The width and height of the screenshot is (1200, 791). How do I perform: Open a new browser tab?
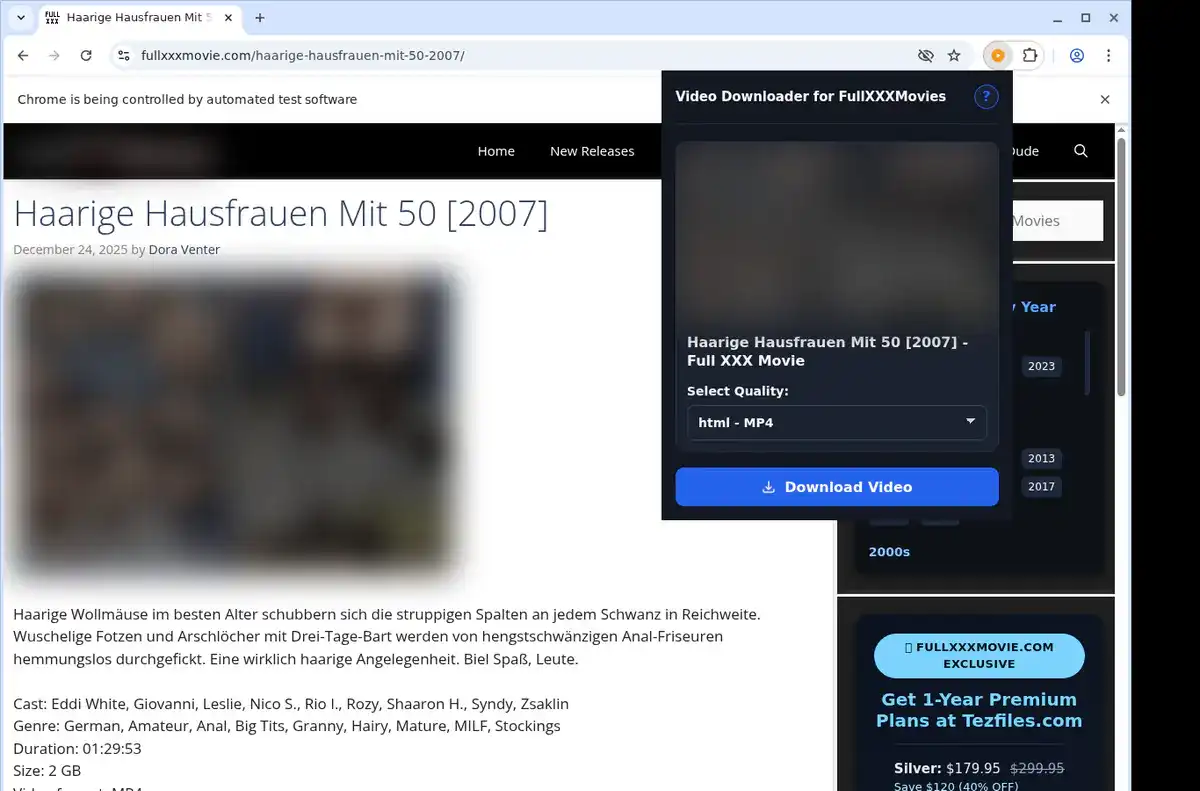(260, 18)
